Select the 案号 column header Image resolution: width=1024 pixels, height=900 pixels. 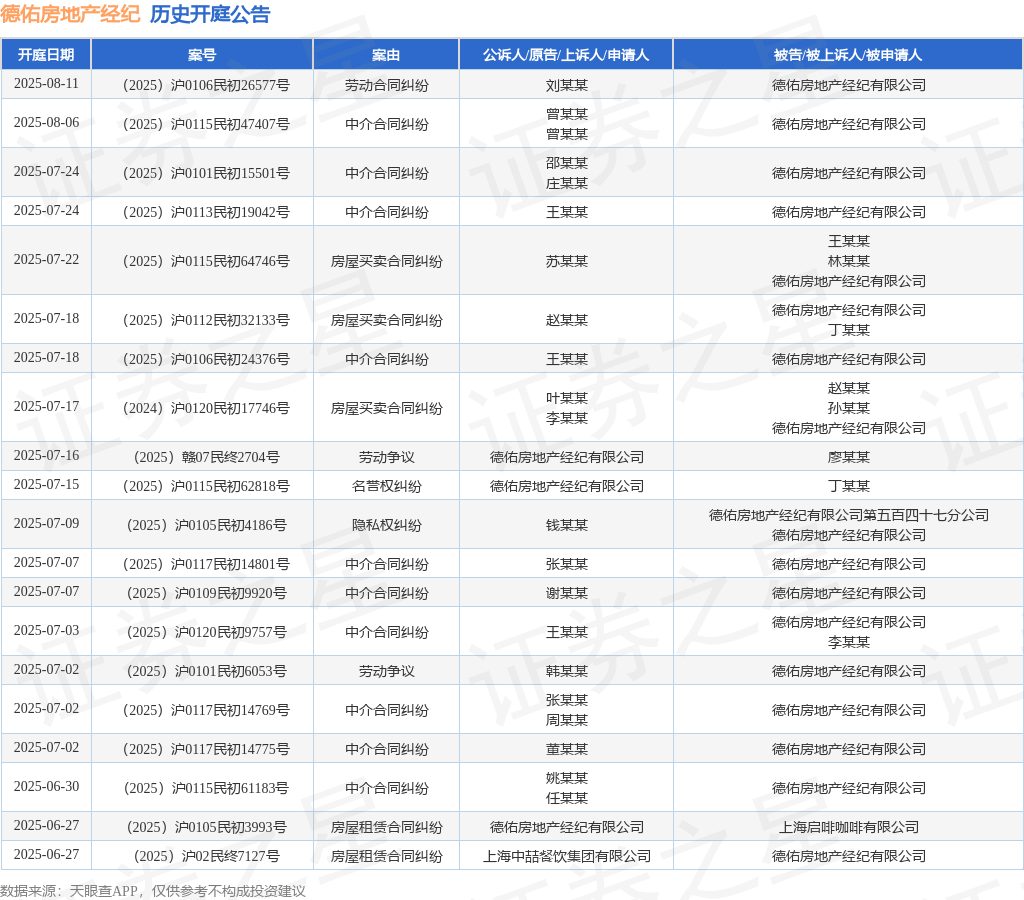click(202, 55)
